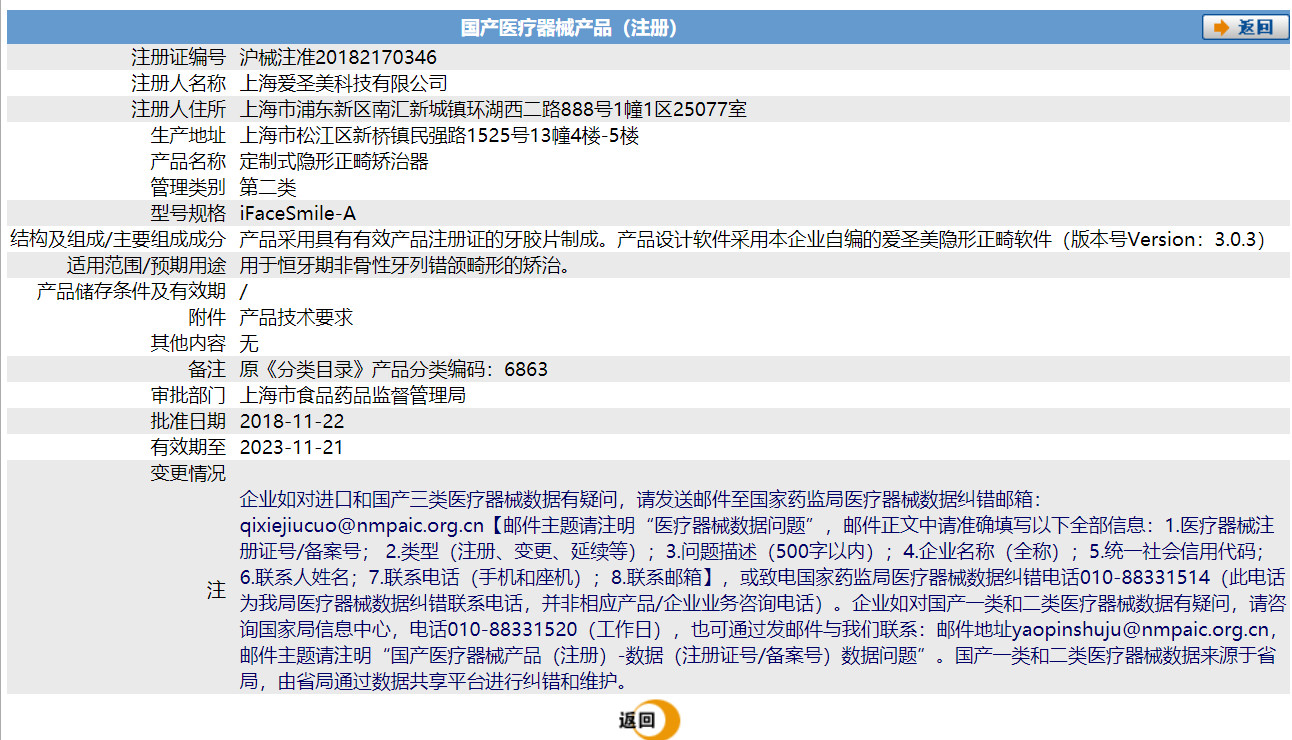Click attachment value 产品技术要求
Screen dimensions: 1292x740
(297, 318)
